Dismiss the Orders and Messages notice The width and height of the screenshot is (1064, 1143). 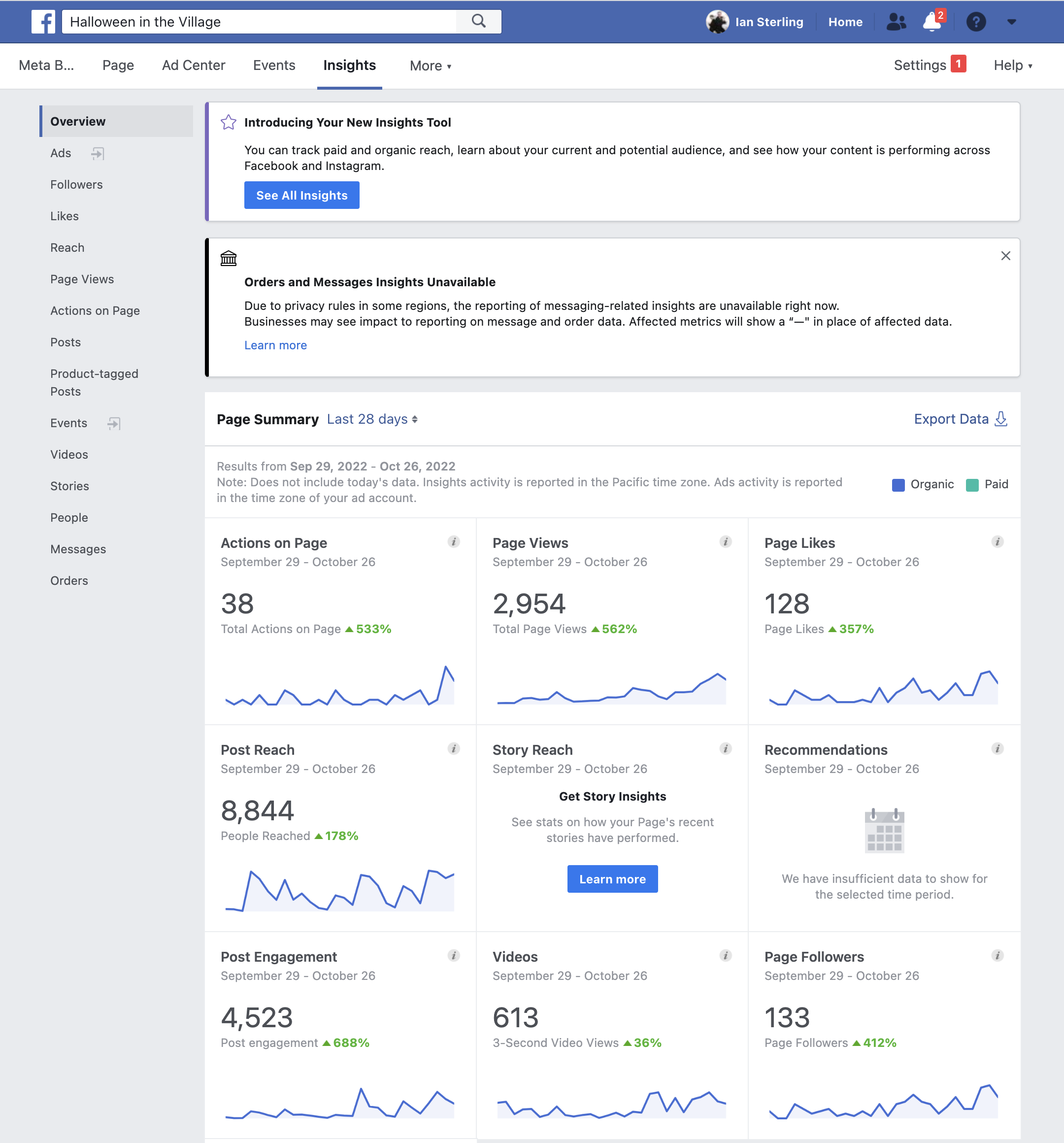tap(1005, 256)
